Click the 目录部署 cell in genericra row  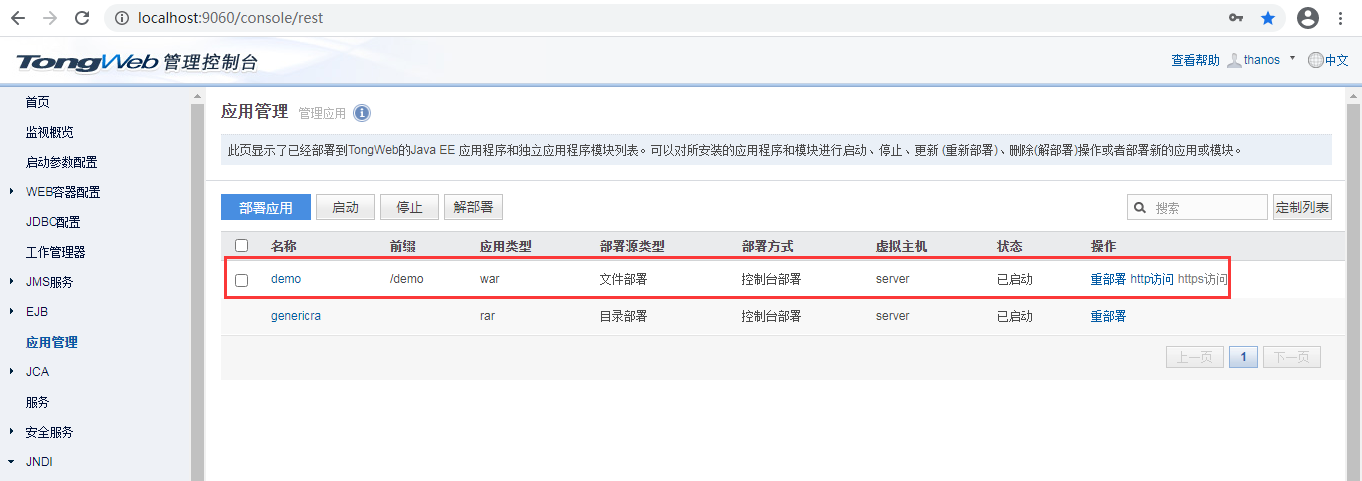pyautogui.click(x=623, y=316)
